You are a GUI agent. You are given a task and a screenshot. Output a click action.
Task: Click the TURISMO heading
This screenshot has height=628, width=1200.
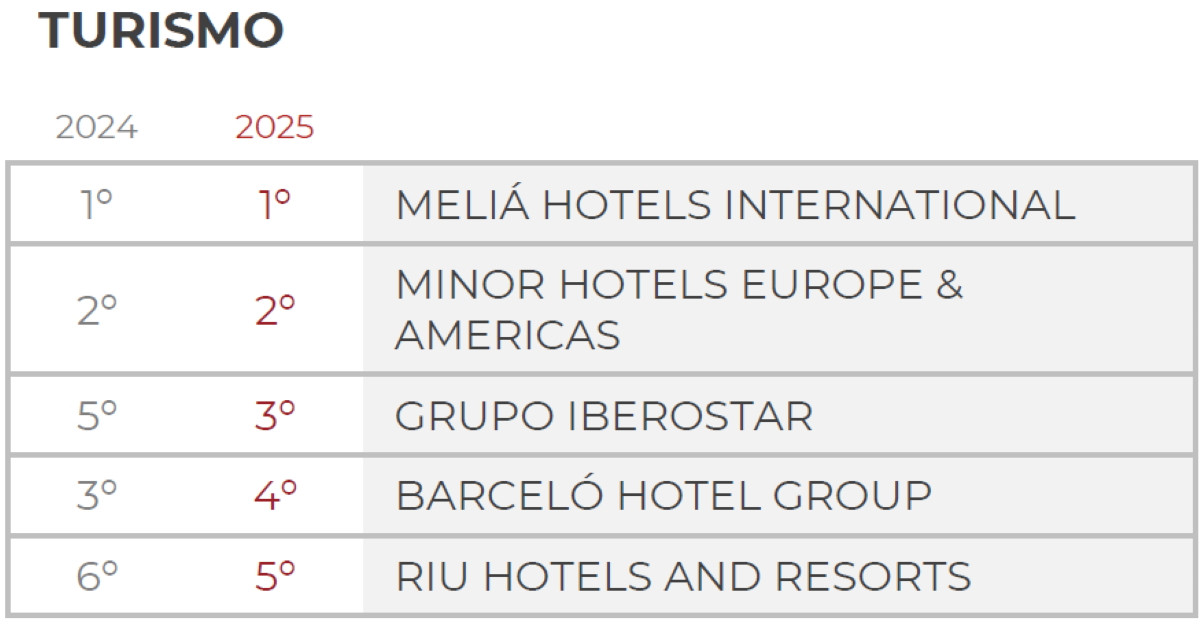161,31
